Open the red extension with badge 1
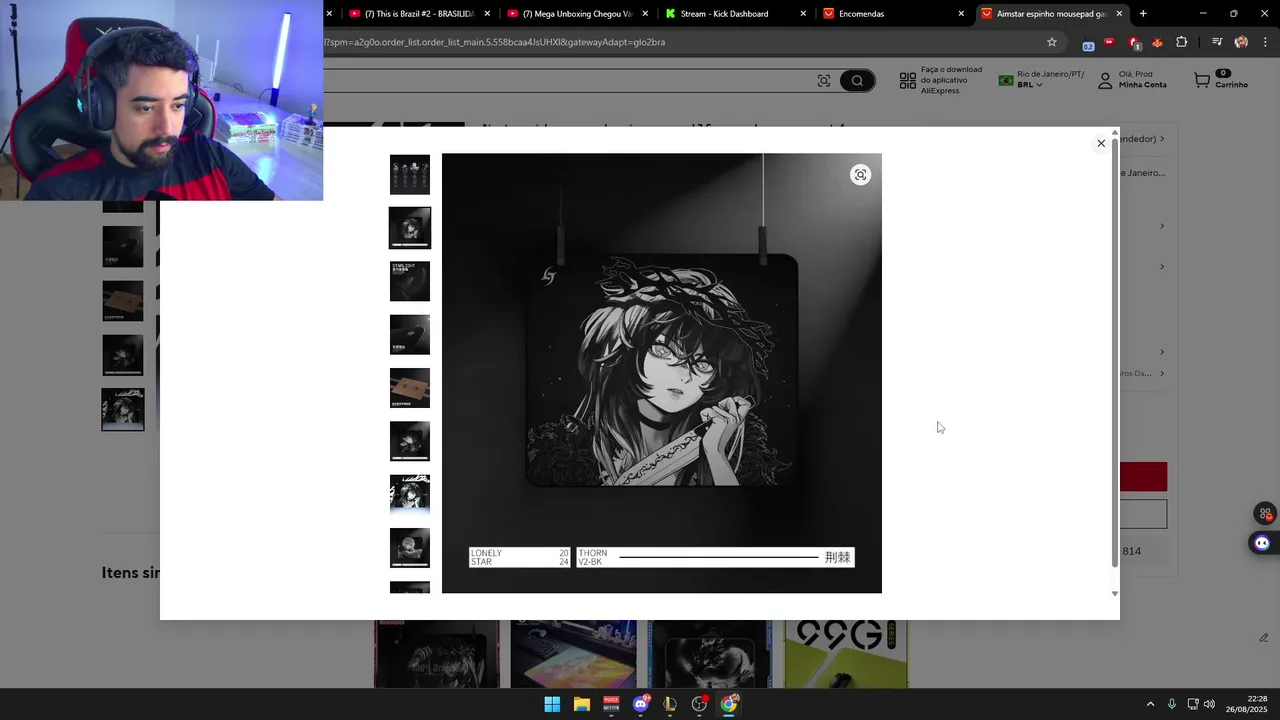Viewport: 1280px width, 720px height. (x=1134, y=42)
